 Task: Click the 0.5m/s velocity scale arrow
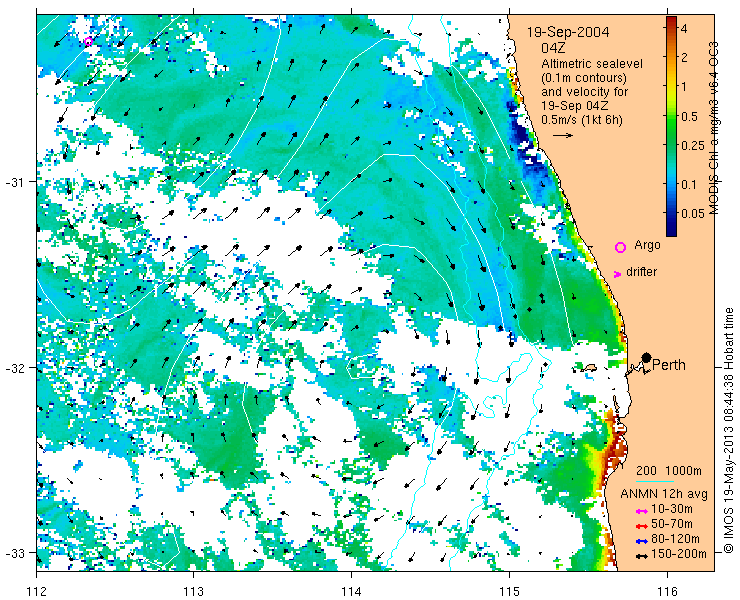pos(563,135)
